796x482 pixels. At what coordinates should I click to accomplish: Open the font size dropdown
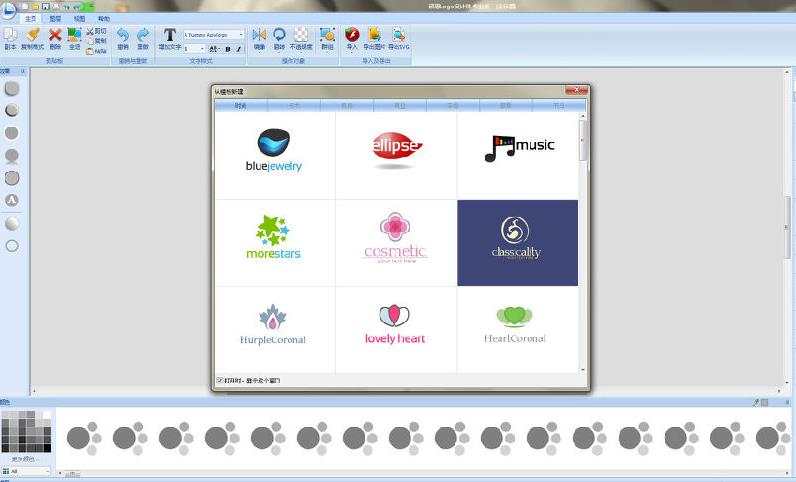point(202,48)
